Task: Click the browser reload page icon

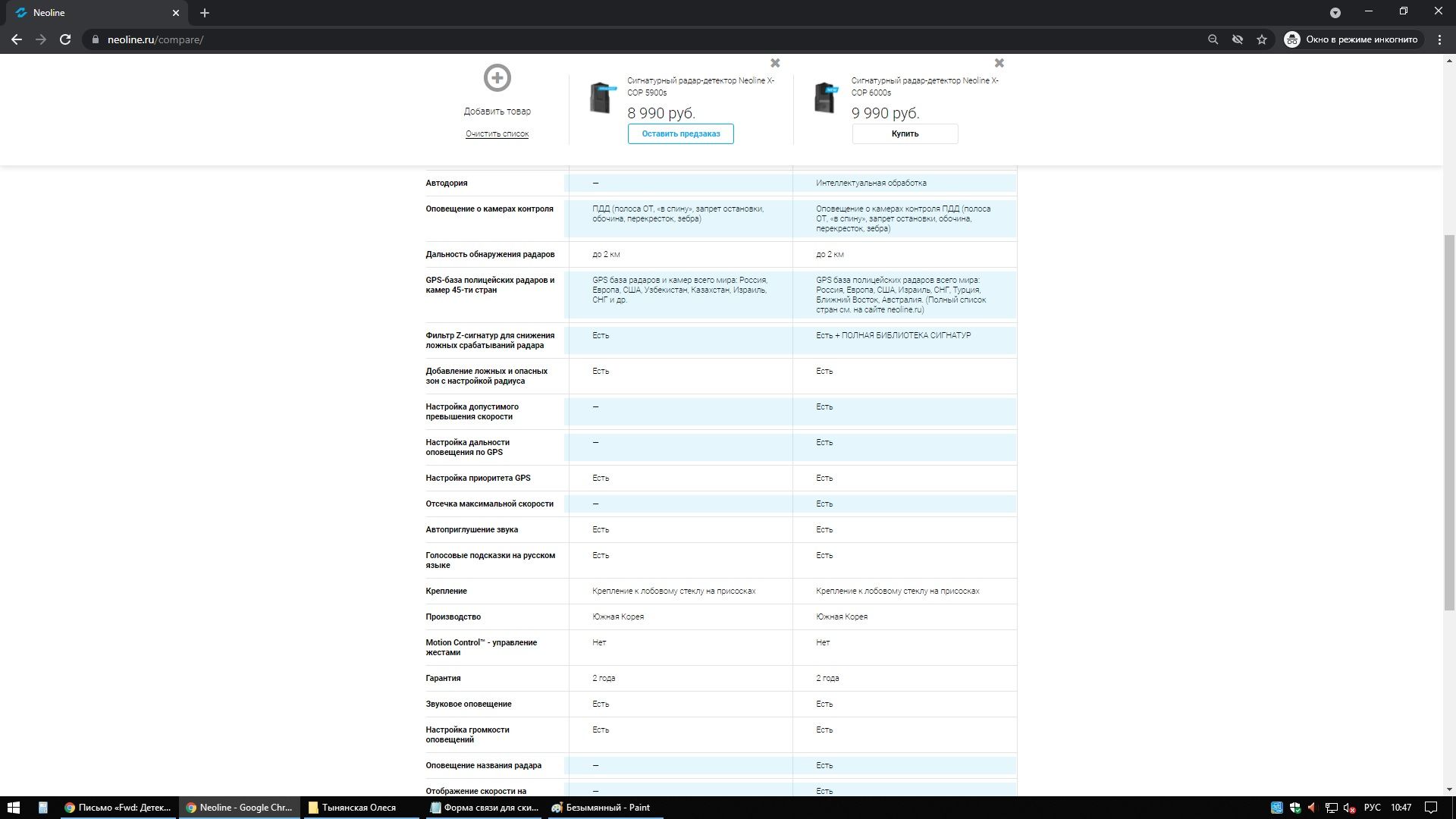Action: 65,39
